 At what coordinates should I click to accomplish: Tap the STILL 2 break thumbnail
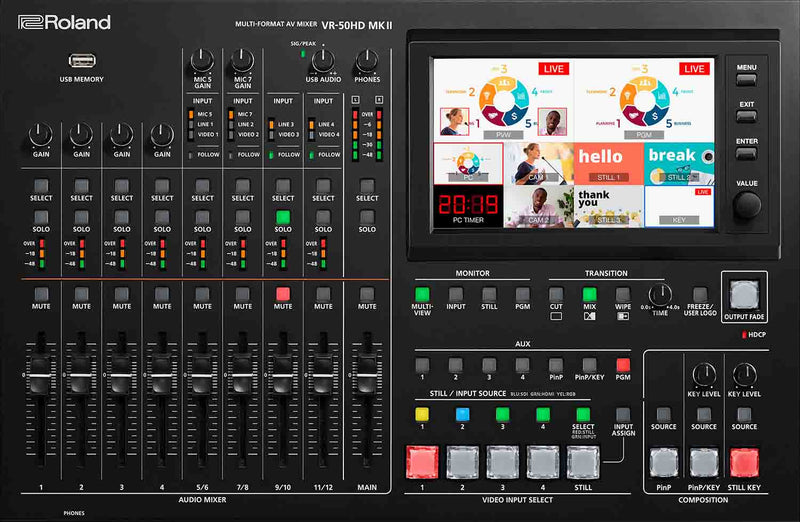[x=679, y=163]
